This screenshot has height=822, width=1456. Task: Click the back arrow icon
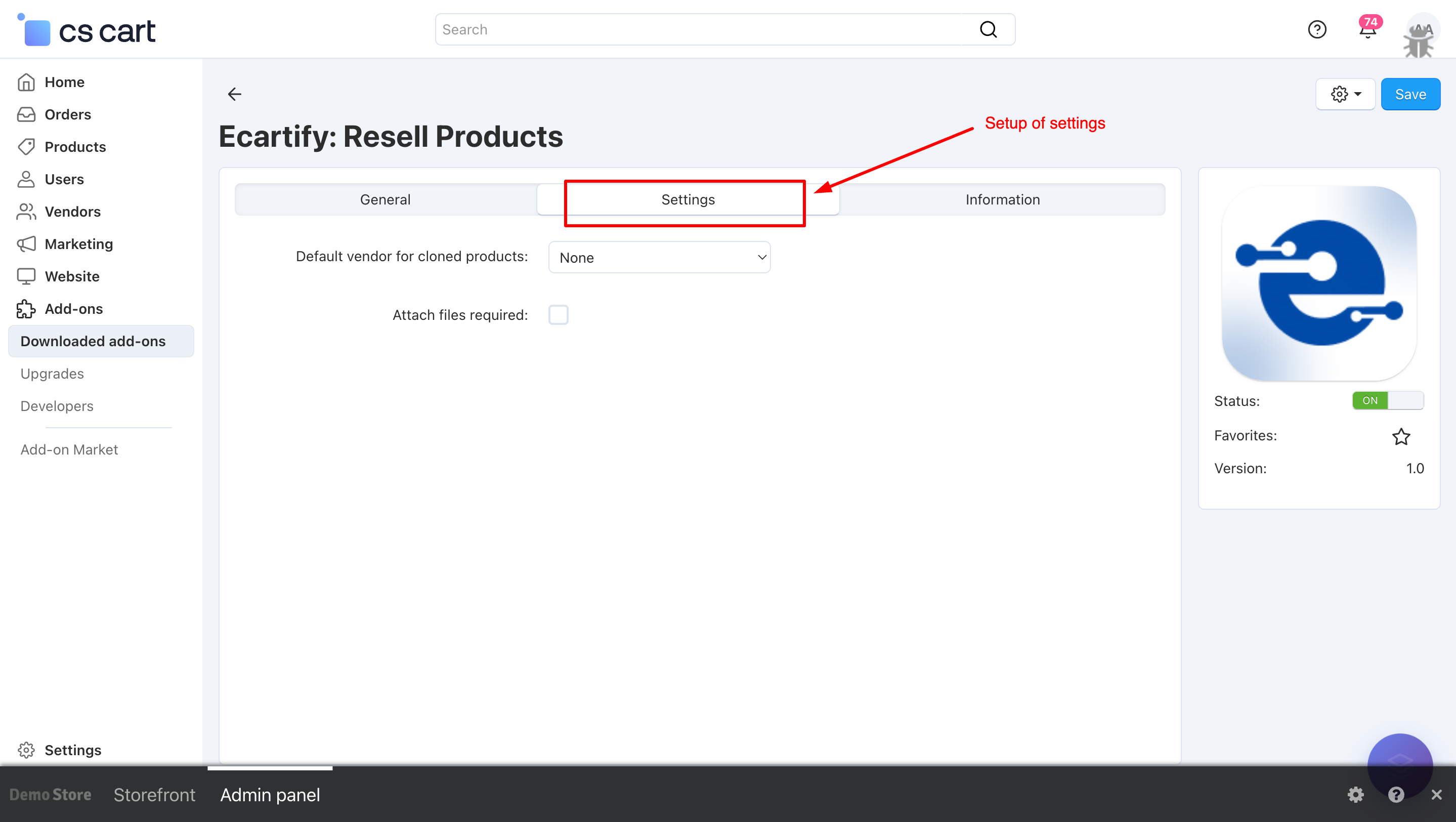click(x=235, y=94)
